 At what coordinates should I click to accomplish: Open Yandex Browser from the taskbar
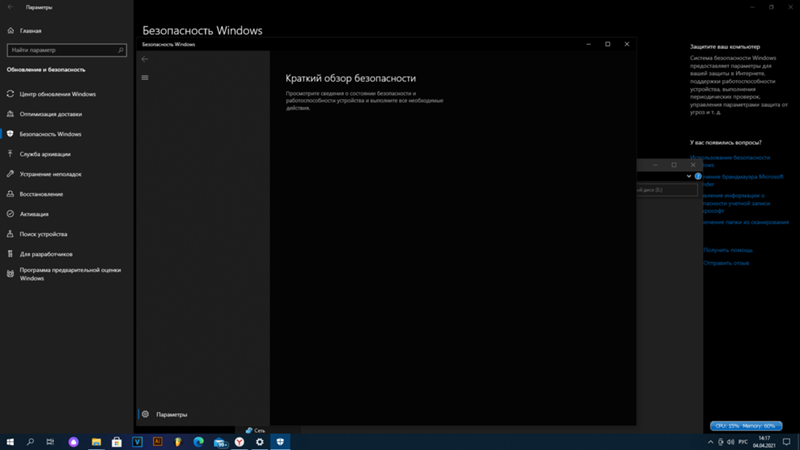coord(239,442)
